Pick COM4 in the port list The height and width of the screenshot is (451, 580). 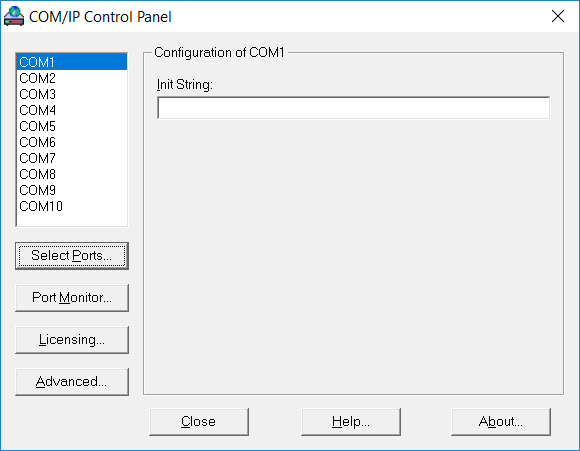[x=72, y=110]
